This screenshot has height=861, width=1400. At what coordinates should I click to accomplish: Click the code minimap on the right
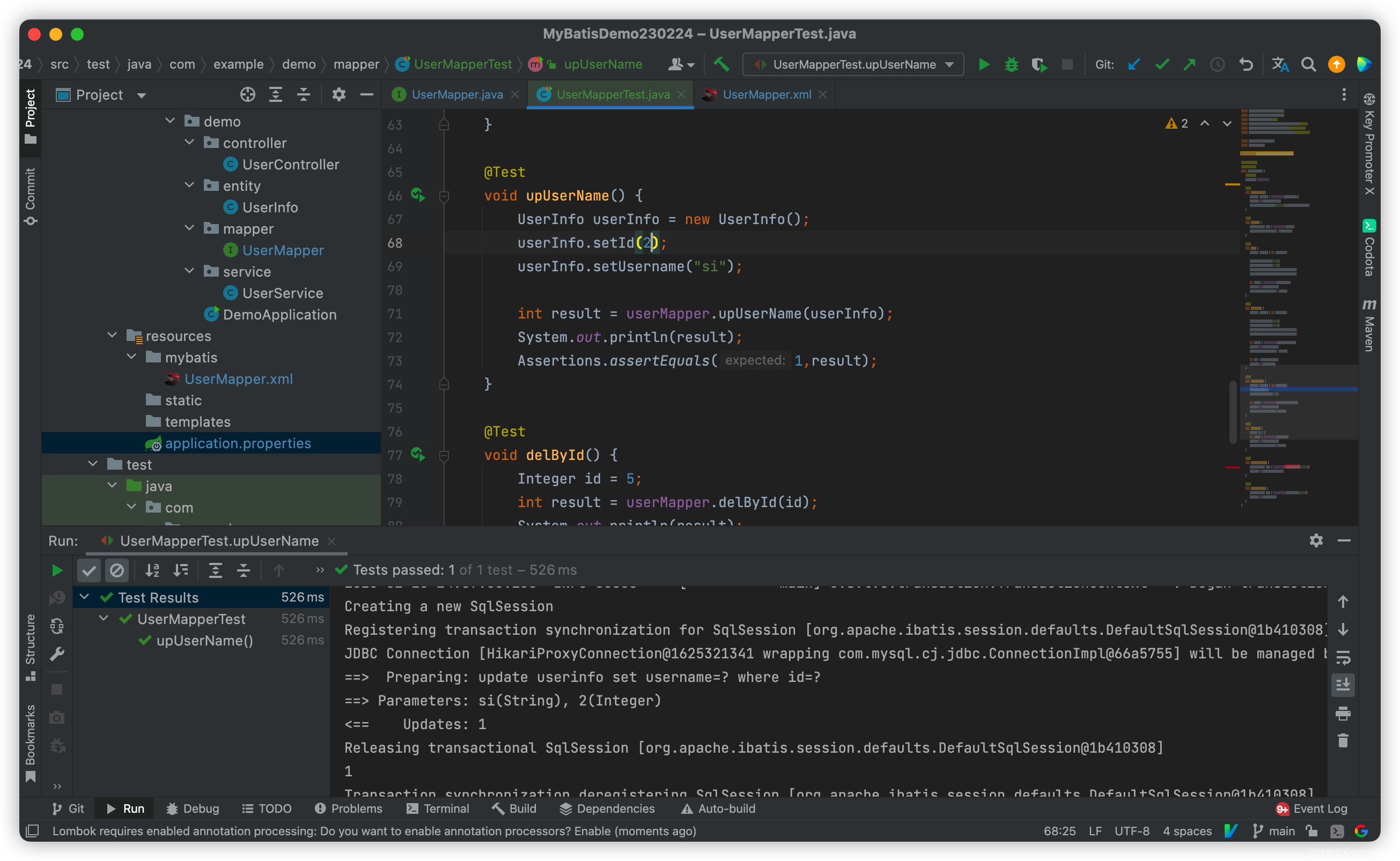click(1299, 308)
